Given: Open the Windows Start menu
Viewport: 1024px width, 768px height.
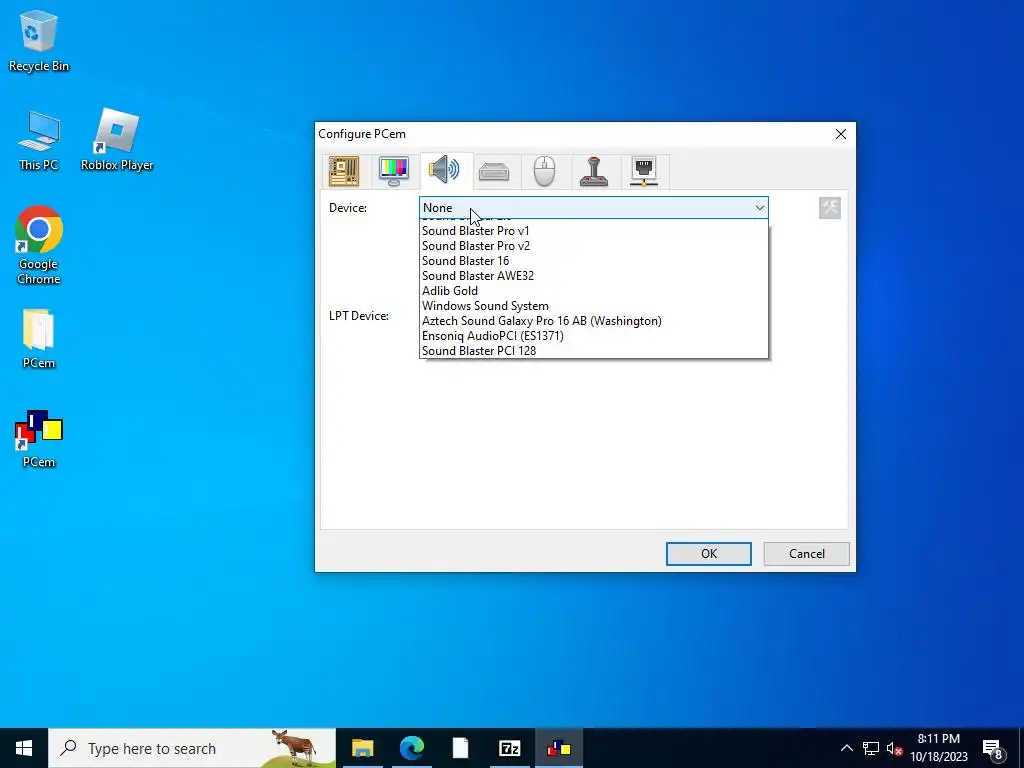Looking at the screenshot, I should [x=24, y=748].
